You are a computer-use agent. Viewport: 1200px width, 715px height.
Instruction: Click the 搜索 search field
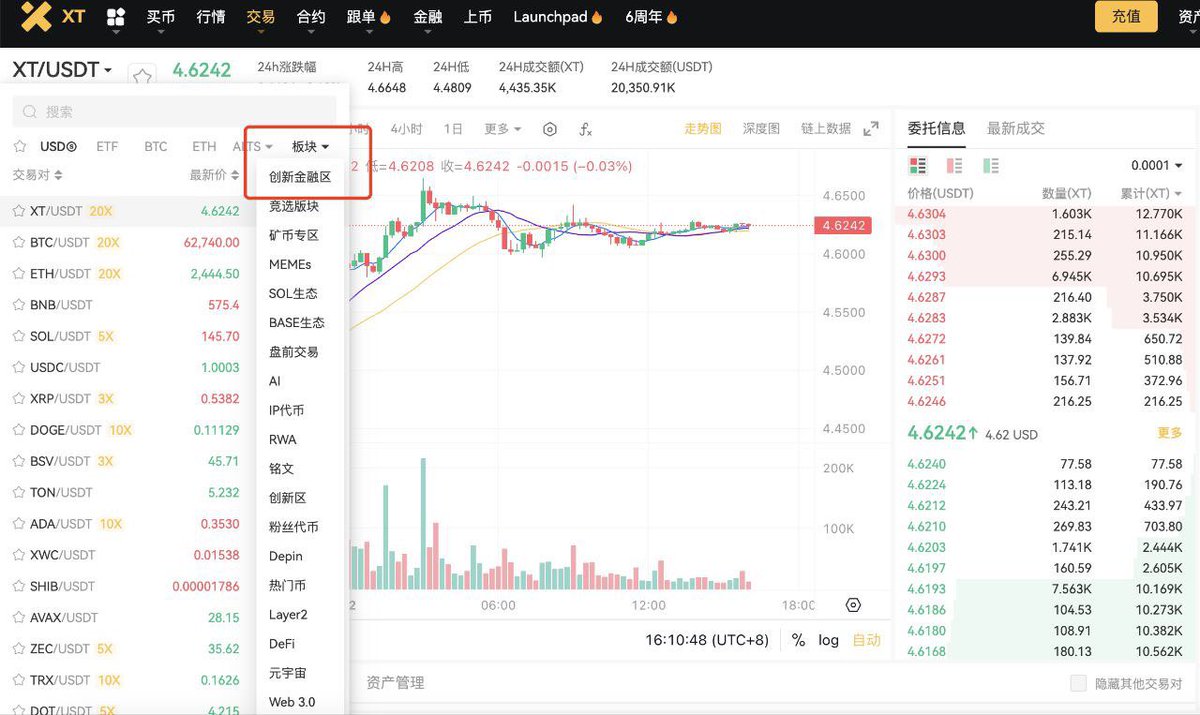[x=174, y=112]
